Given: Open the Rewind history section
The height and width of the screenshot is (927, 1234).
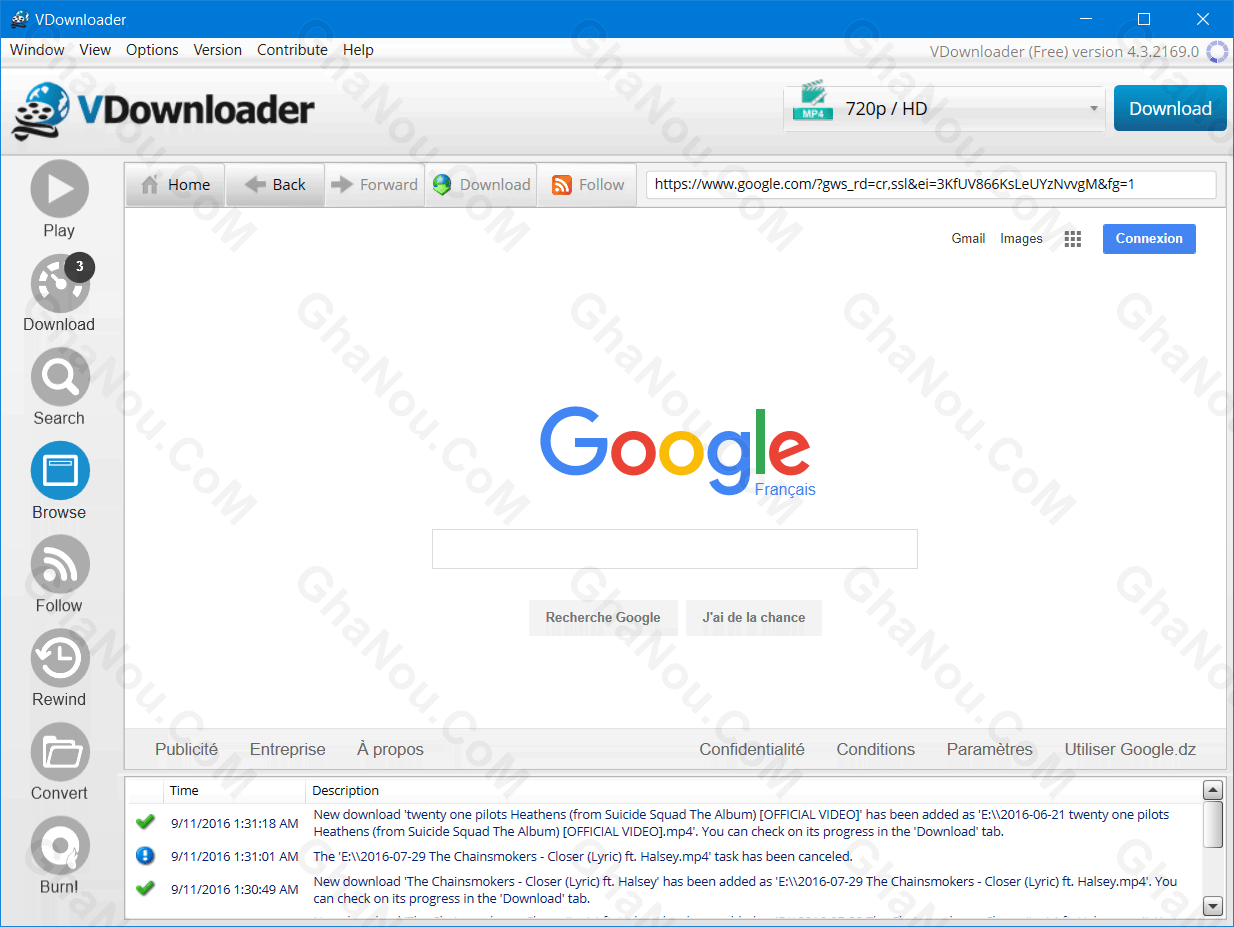Looking at the screenshot, I should pos(60,669).
